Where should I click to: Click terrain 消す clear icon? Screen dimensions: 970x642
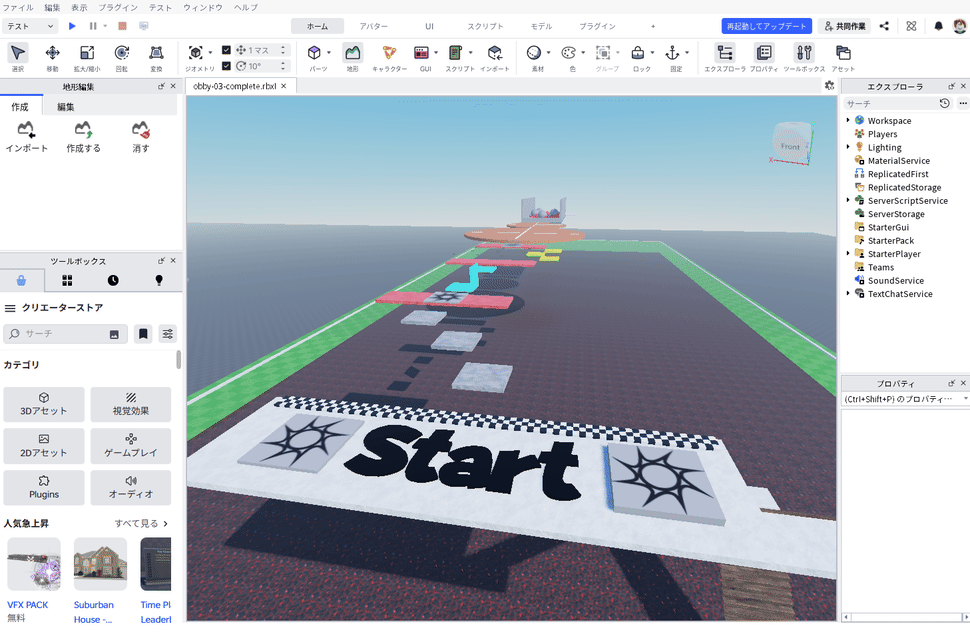(141, 130)
